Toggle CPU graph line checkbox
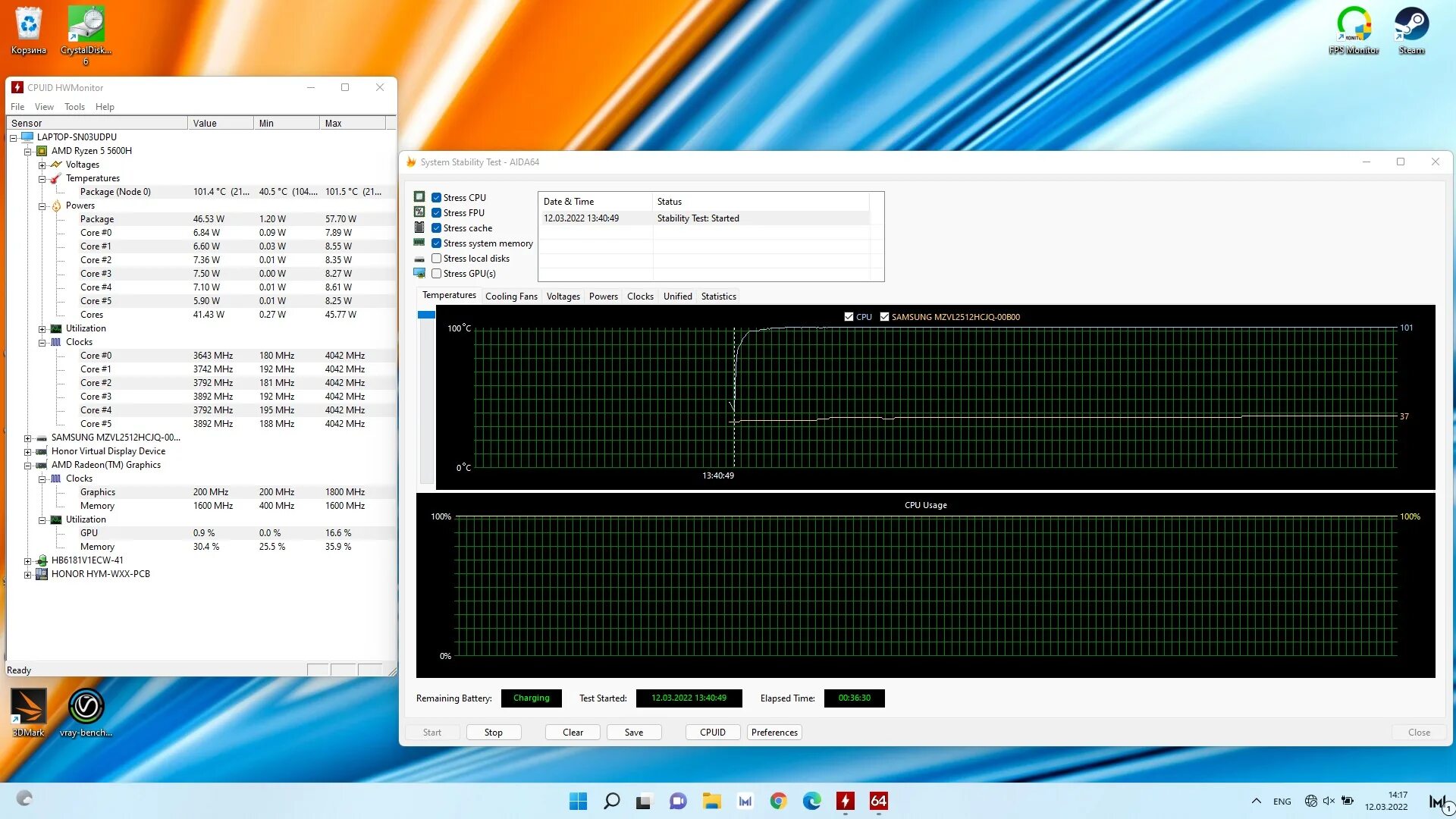Viewport: 1456px width, 819px height. (x=849, y=316)
